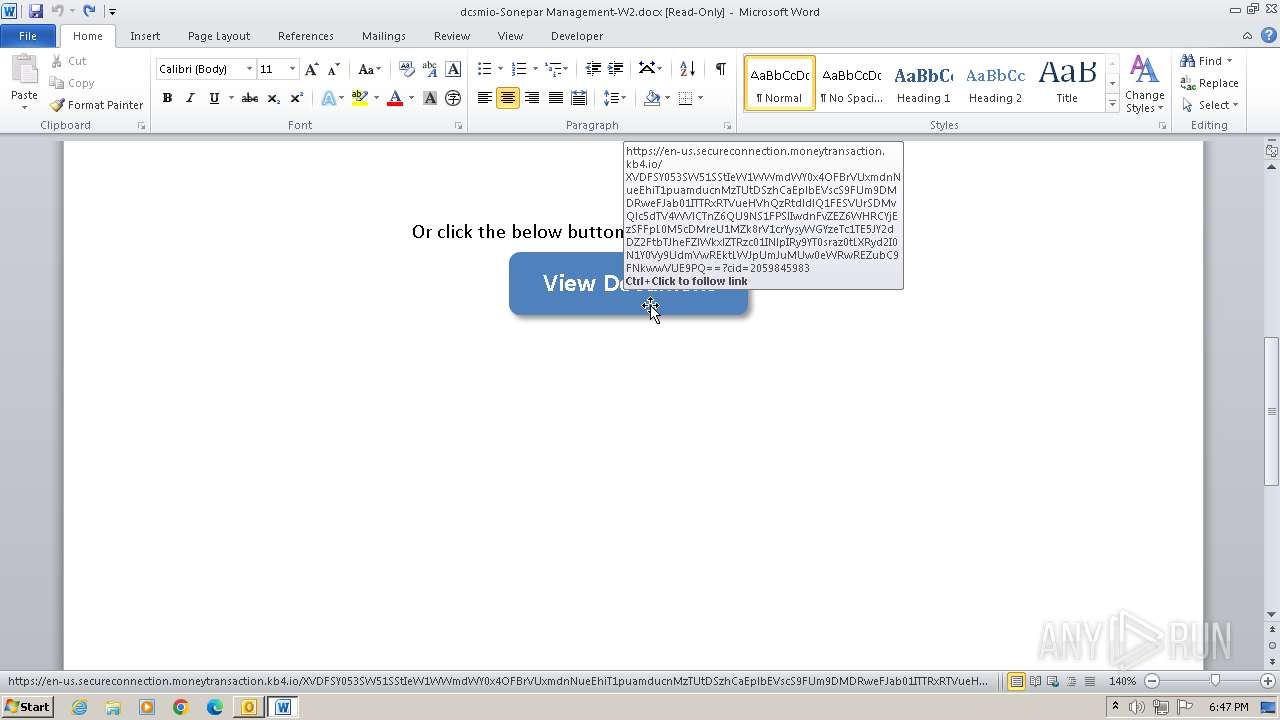
Task: Open Outlook from the taskbar
Action: pyautogui.click(x=249, y=707)
